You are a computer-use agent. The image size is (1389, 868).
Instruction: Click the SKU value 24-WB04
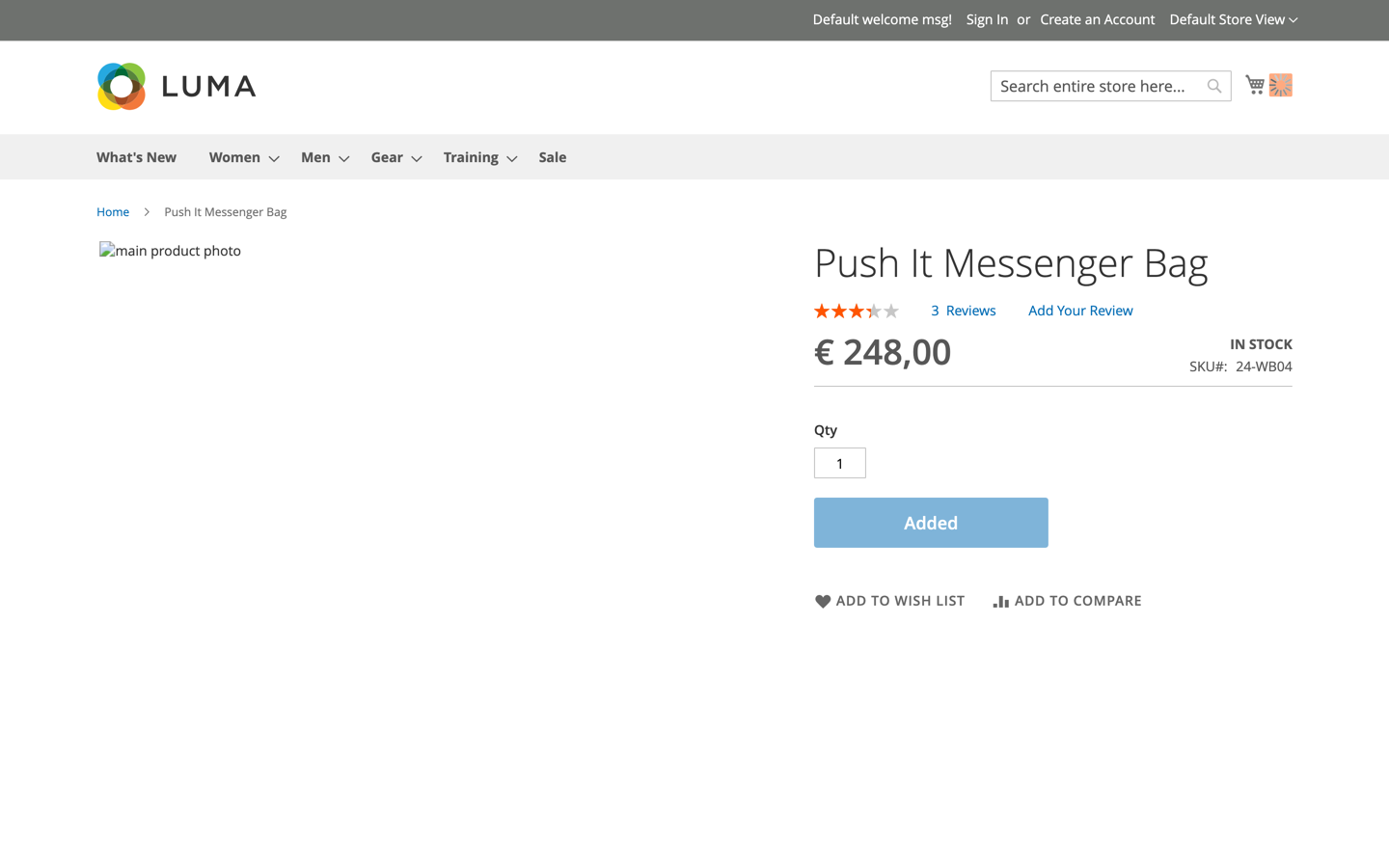tap(1264, 366)
